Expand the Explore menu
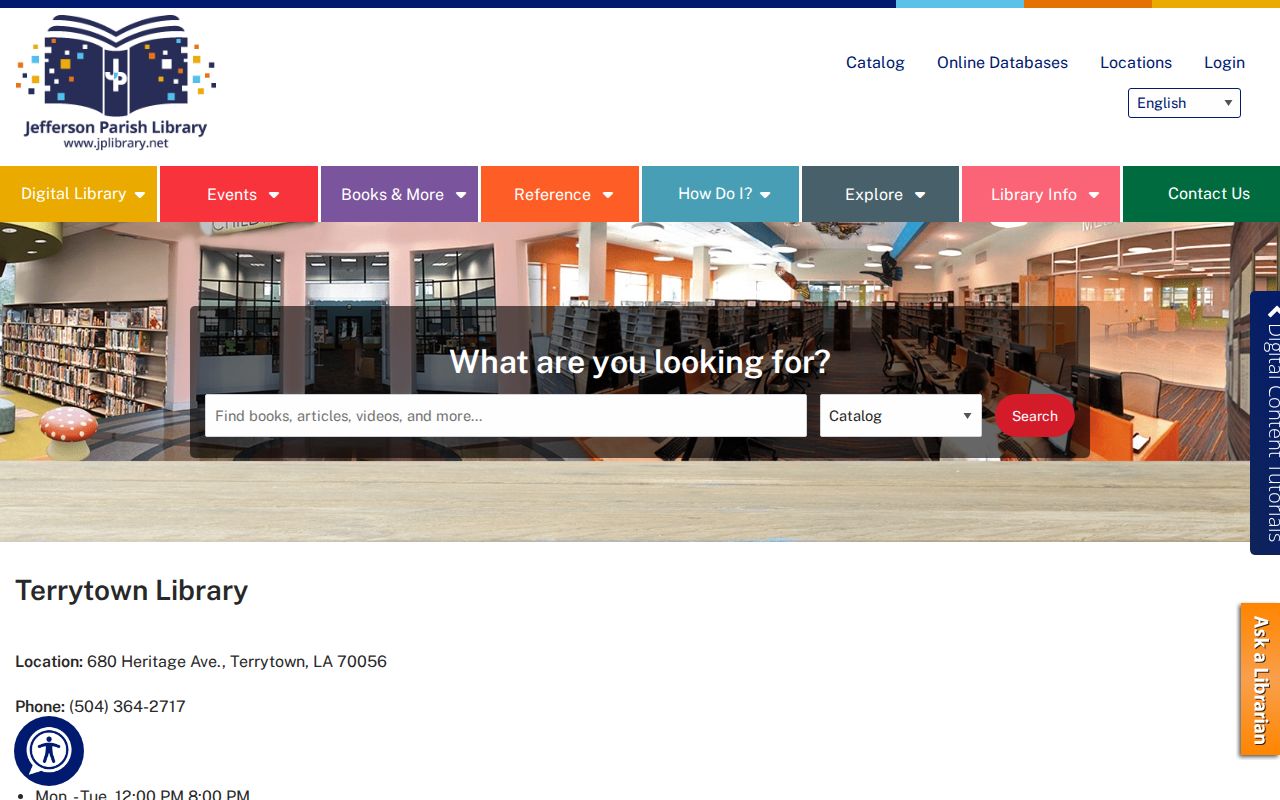 [x=880, y=194]
